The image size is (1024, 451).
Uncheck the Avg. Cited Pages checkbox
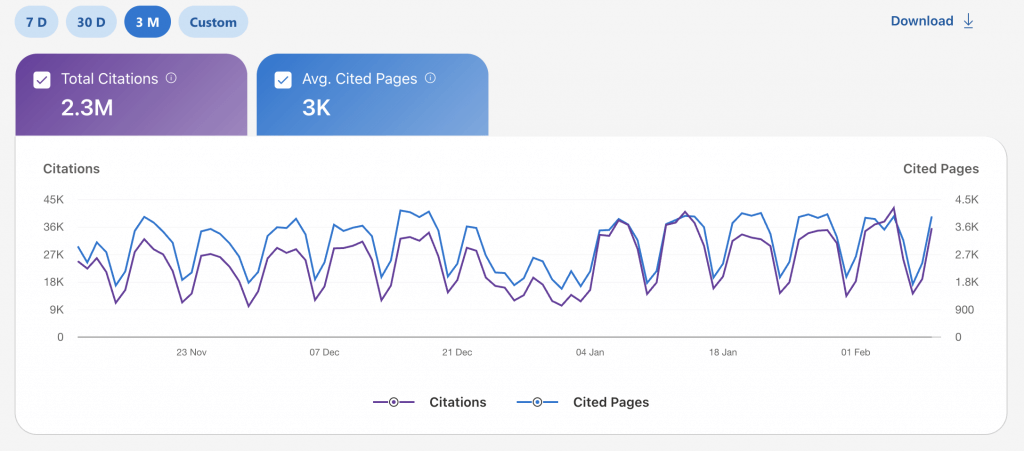click(x=283, y=80)
